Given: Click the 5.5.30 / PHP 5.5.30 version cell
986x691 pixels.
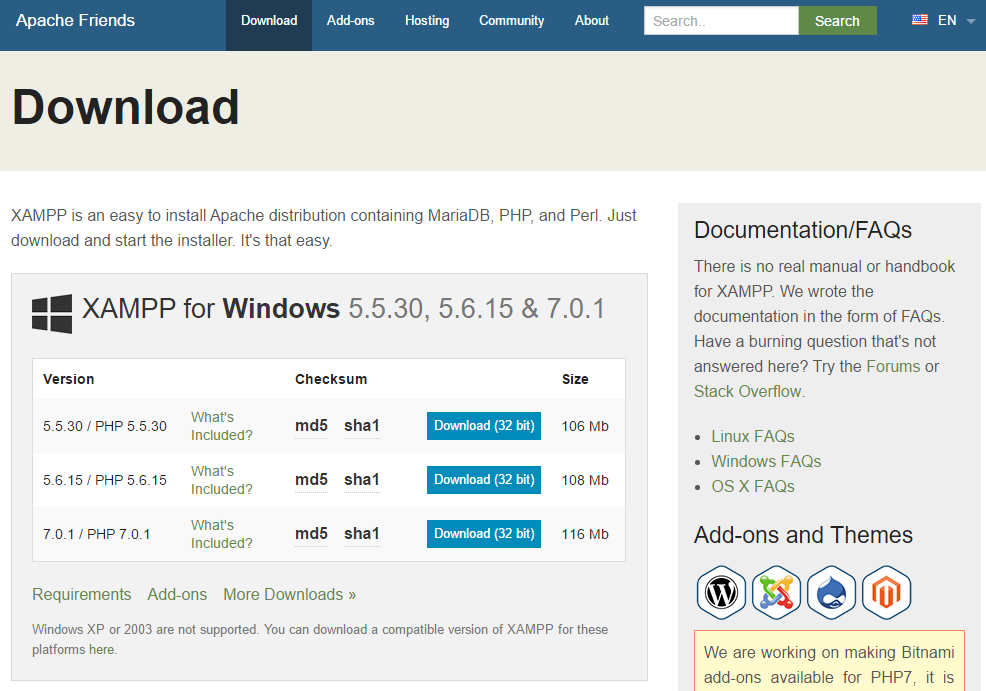Looking at the screenshot, I should [x=105, y=426].
